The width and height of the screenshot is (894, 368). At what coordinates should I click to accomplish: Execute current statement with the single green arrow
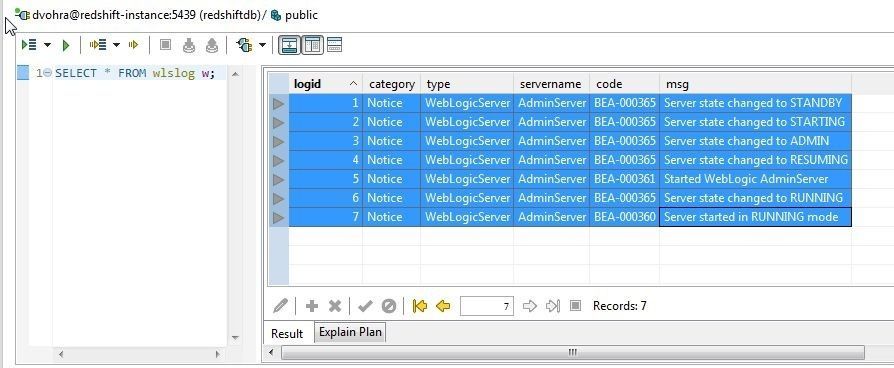point(66,45)
